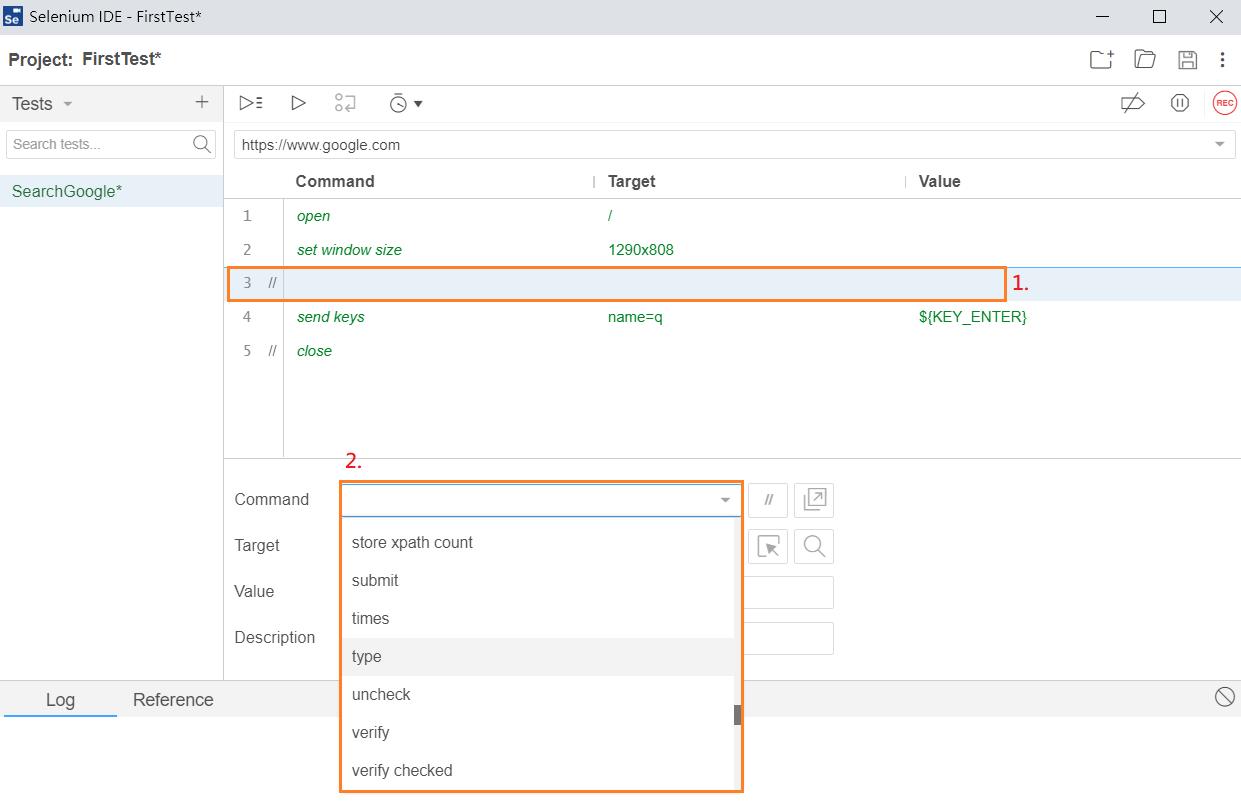Image resolution: width=1241 pixels, height=803 pixels.
Task: Choose 'verify' from command list
Action: point(538,733)
